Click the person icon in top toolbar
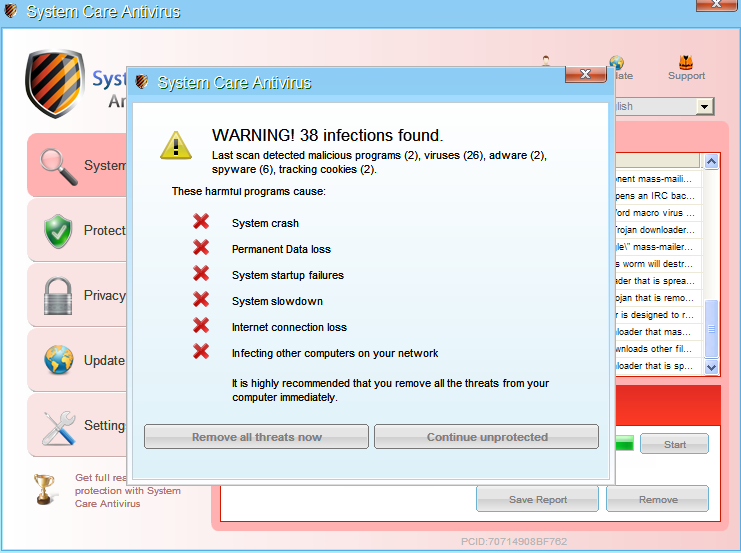This screenshot has width=741, height=553. tap(546, 61)
